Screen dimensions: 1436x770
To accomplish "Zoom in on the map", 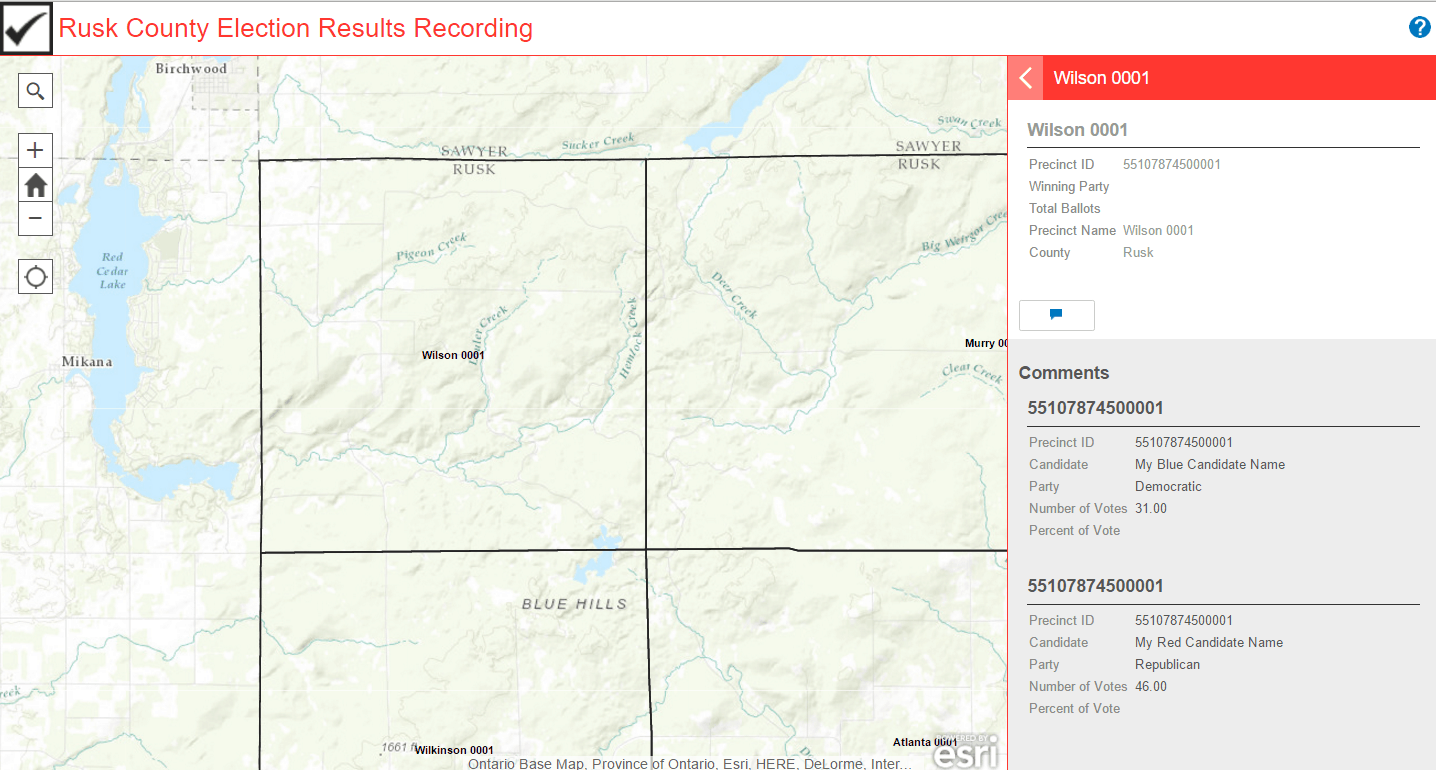I will (x=35, y=151).
